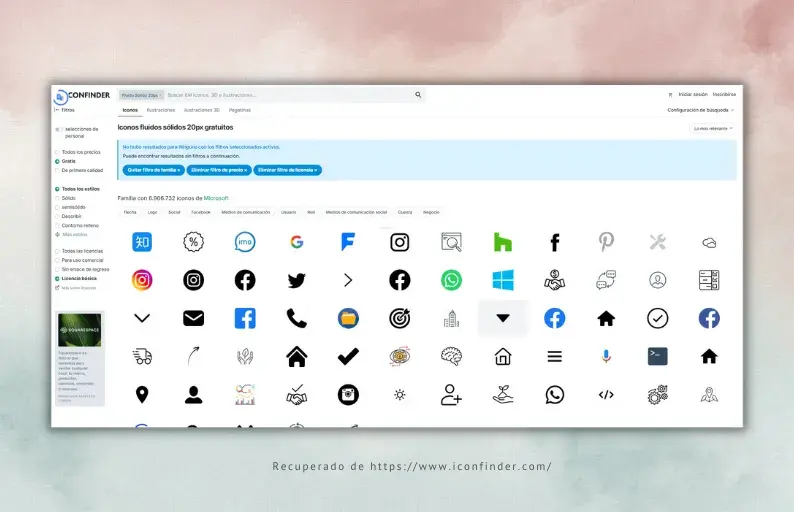Screen dimensions: 794x512
Task: Select the semisólido style option
Action: coord(70,207)
